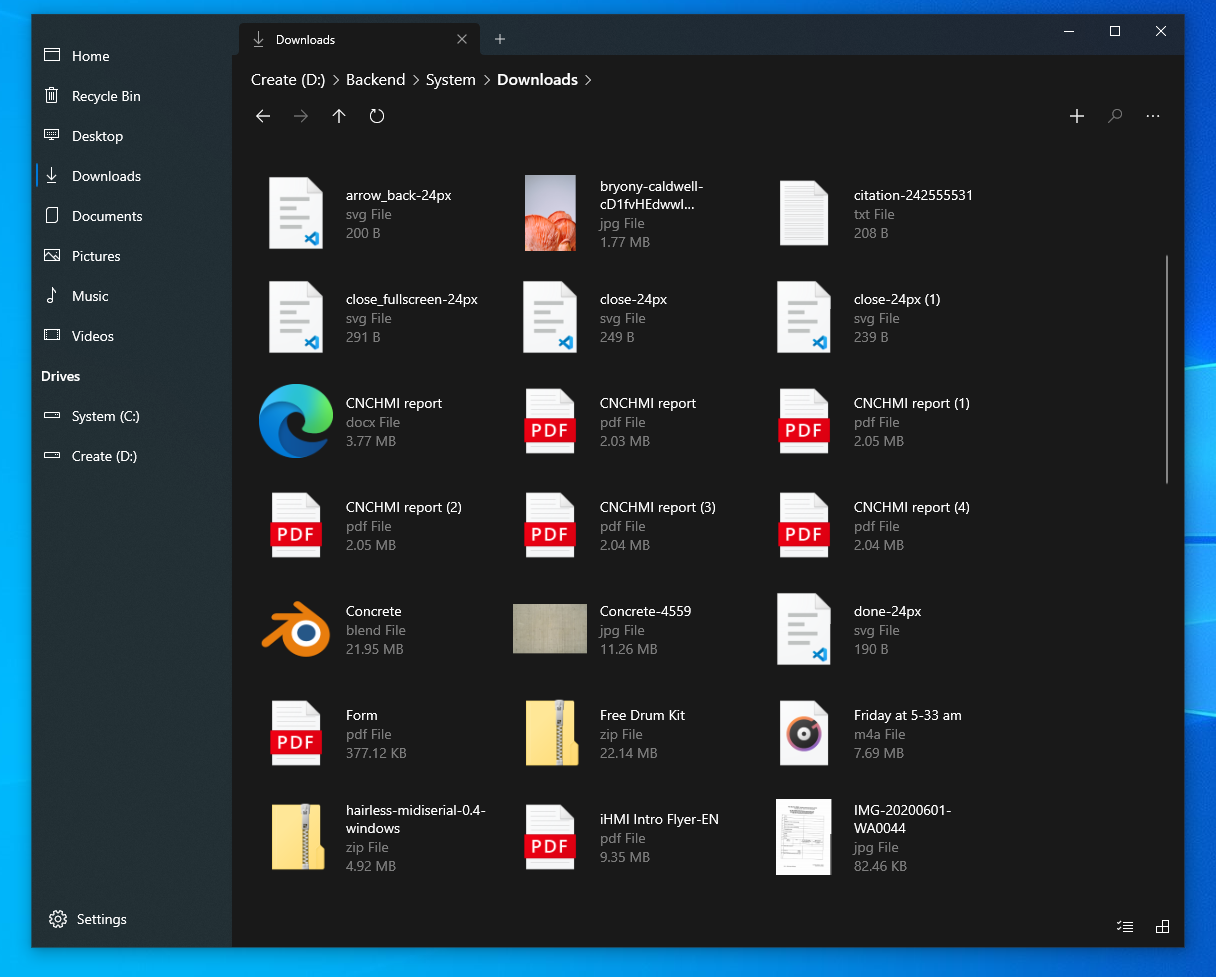Refresh the Downloads folder view
Screen dimensions: 1216x977
pyautogui.click(x=377, y=116)
